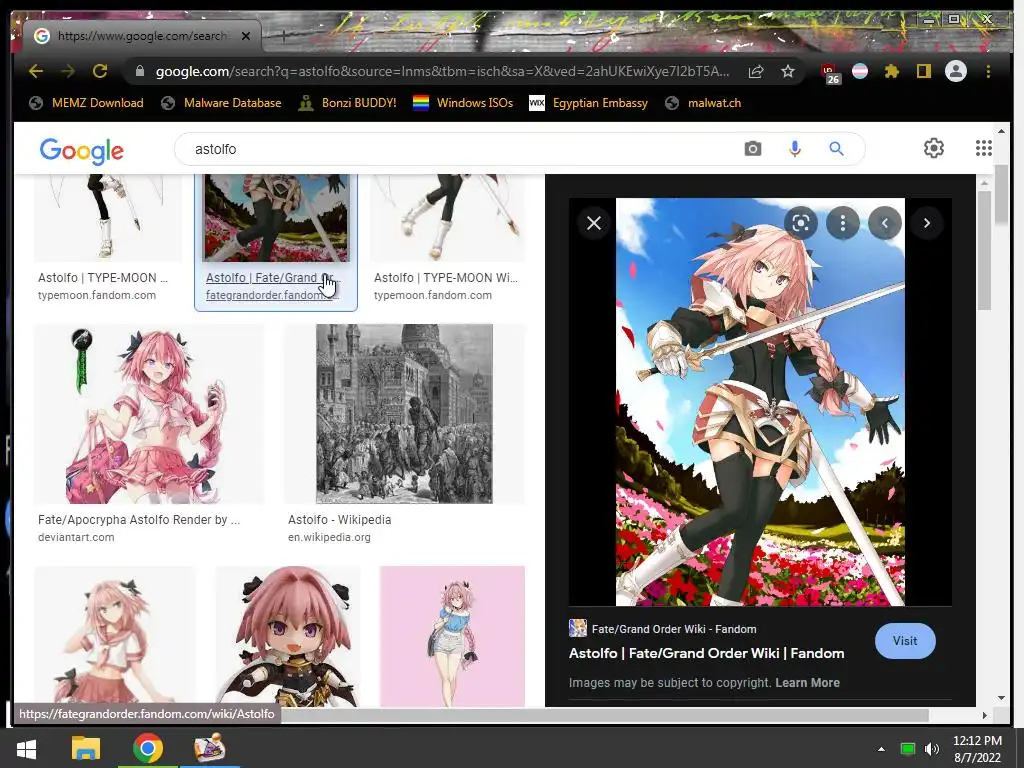The image size is (1024, 768).
Task: Reload the page with the refresh icon
Action: coord(100,71)
